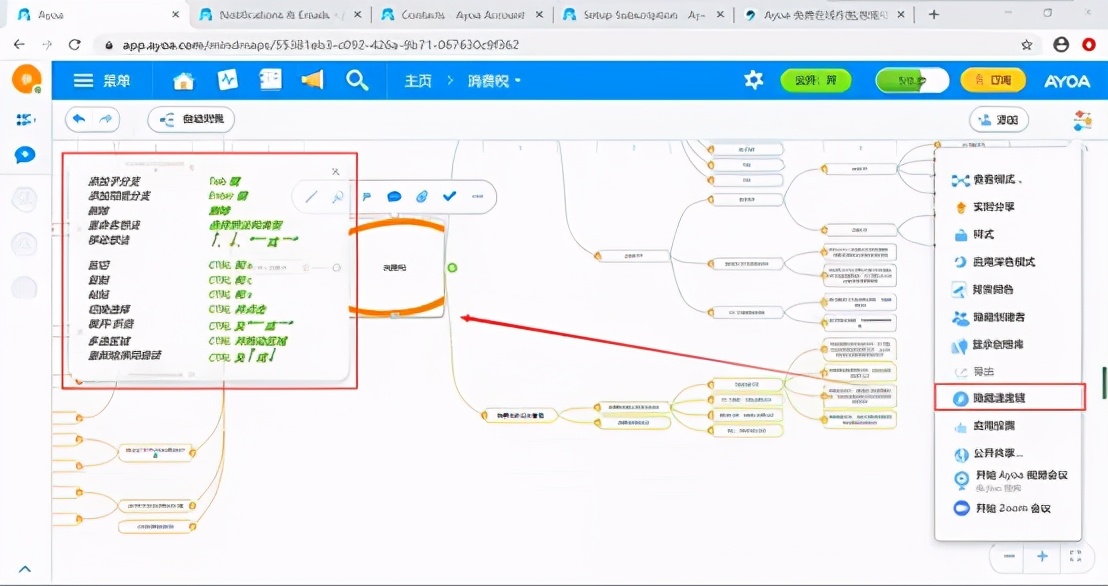Open settings via the gear icon
The image size is (1108, 586).
coord(754,81)
